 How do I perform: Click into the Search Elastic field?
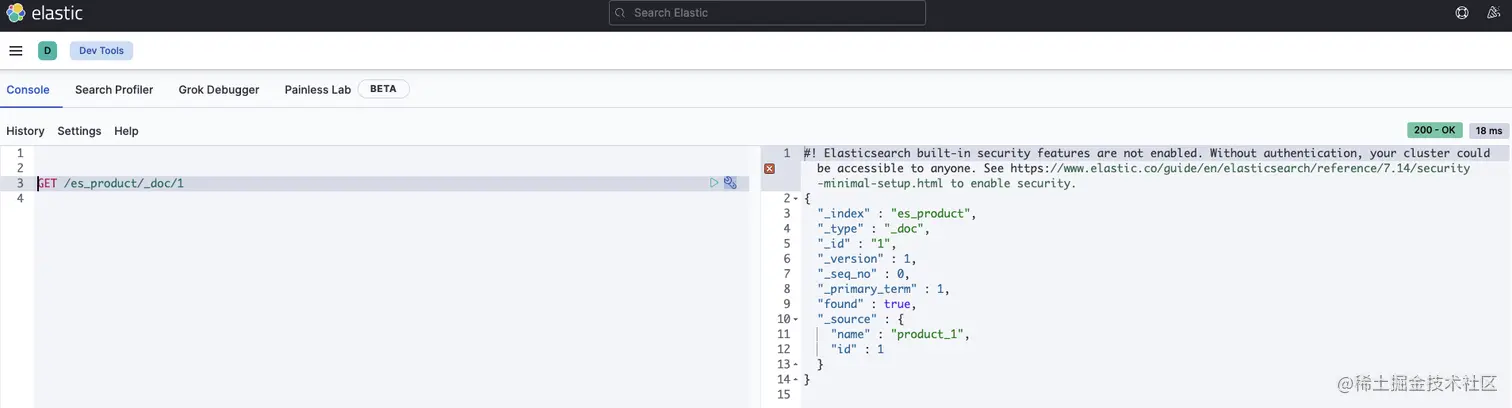tap(767, 13)
